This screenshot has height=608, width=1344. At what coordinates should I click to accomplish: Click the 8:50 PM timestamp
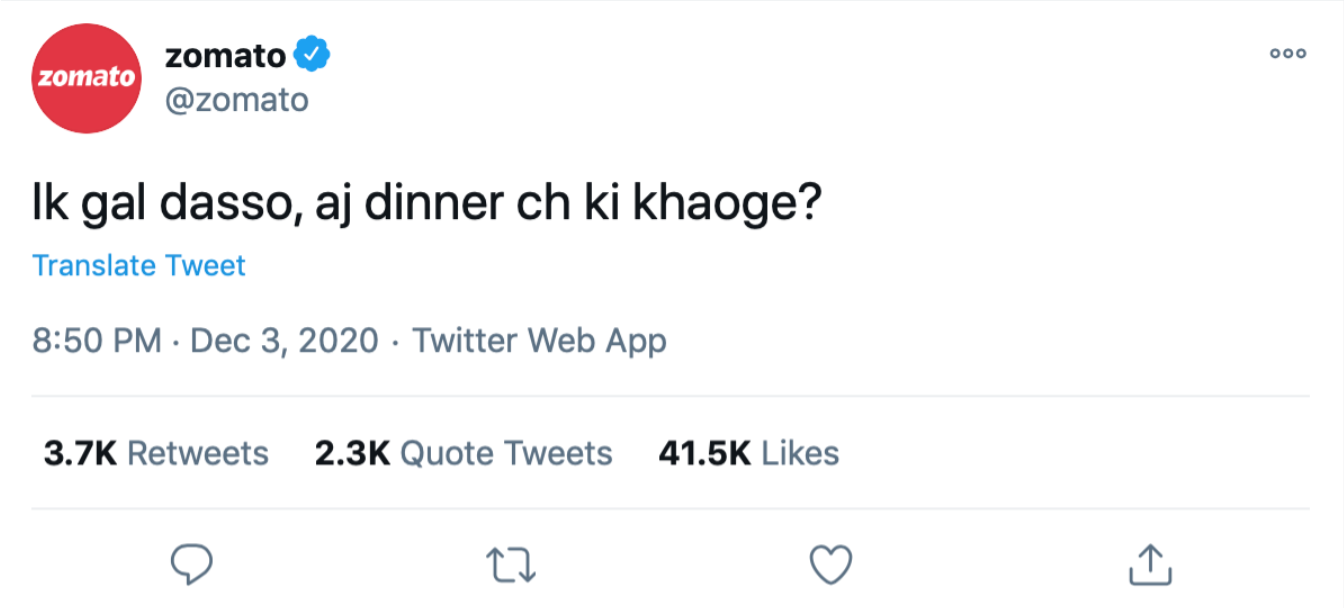pyautogui.click(x=96, y=341)
